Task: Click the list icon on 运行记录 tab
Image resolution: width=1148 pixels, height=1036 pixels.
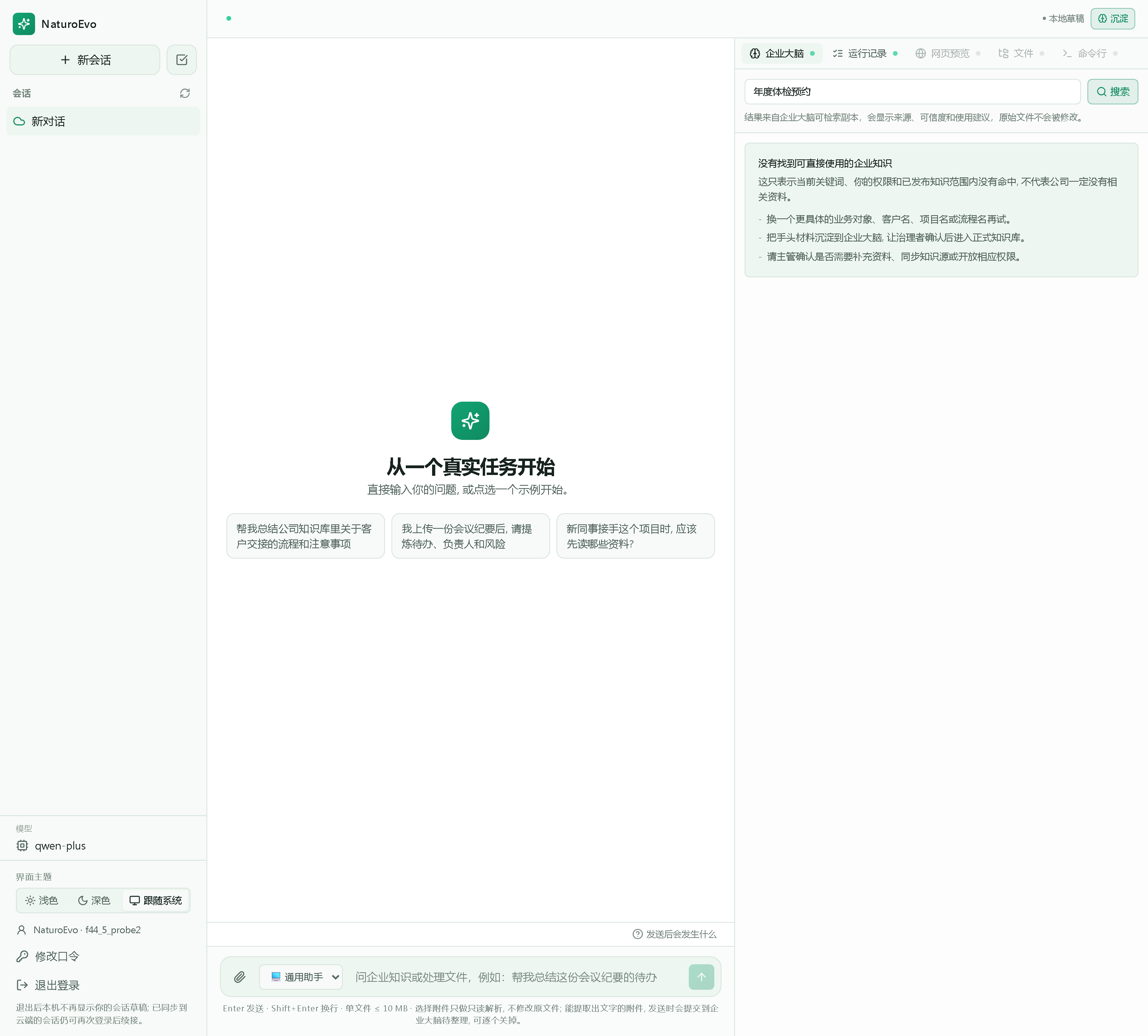Action: tap(837, 53)
